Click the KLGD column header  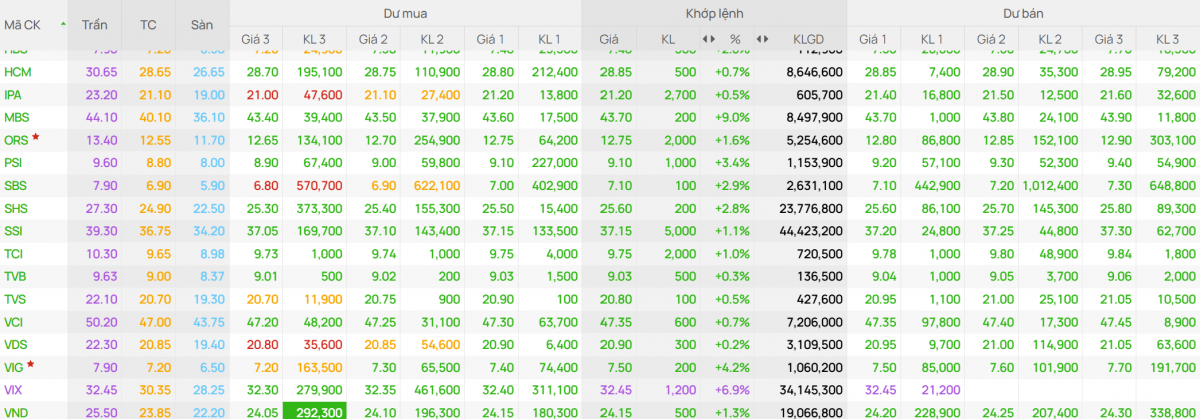pos(809,39)
